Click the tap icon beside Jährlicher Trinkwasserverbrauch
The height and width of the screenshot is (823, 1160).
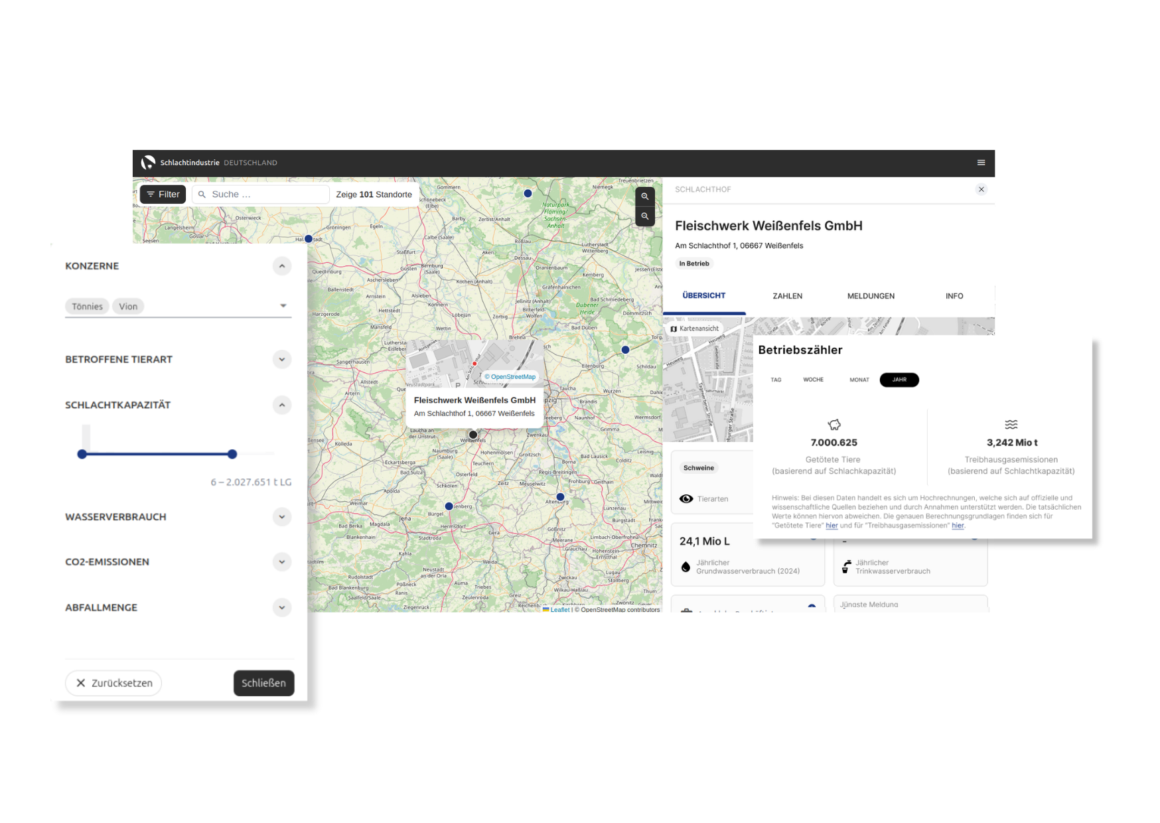pos(848,566)
